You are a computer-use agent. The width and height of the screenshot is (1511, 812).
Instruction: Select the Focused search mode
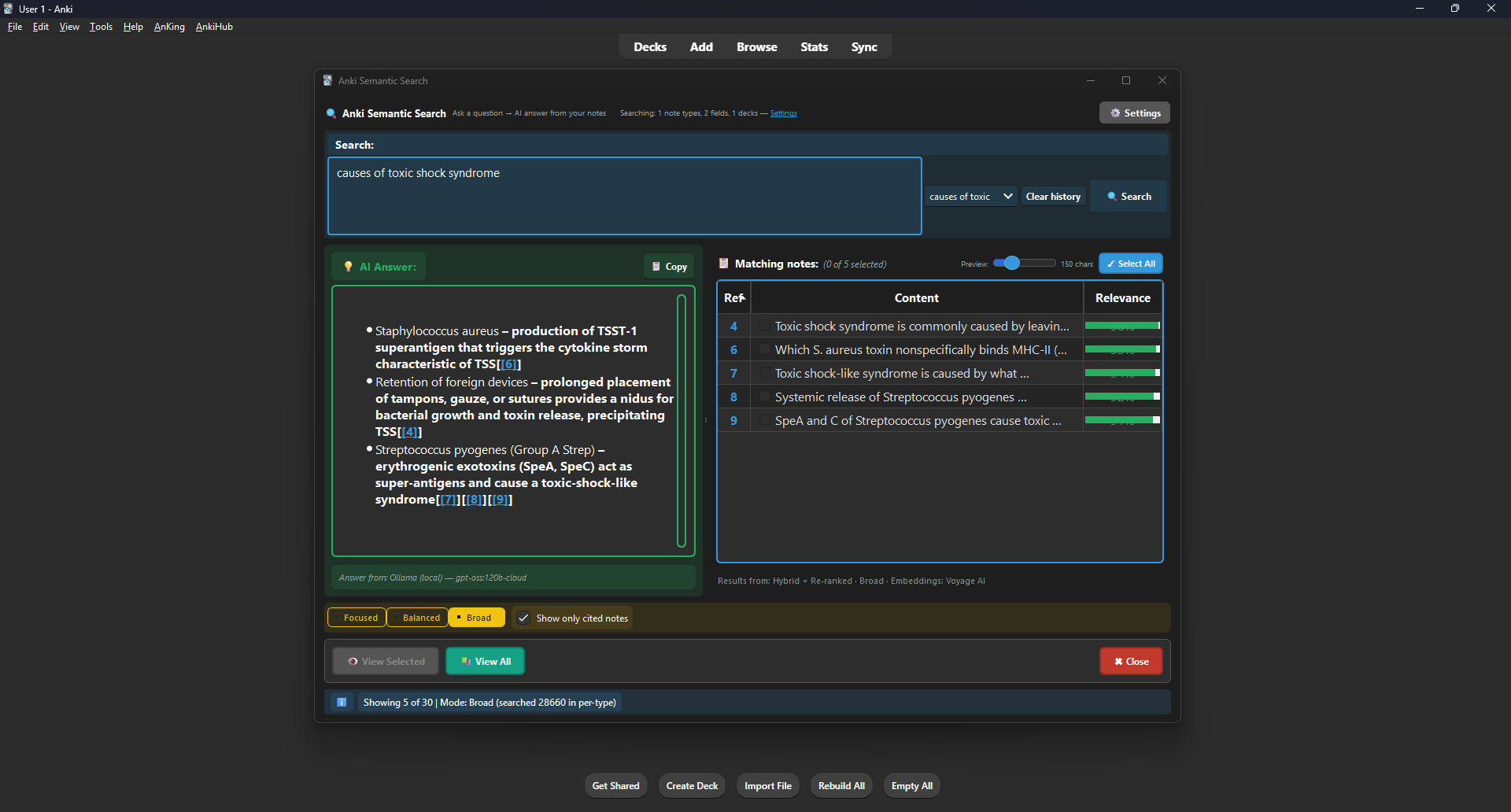click(x=357, y=618)
